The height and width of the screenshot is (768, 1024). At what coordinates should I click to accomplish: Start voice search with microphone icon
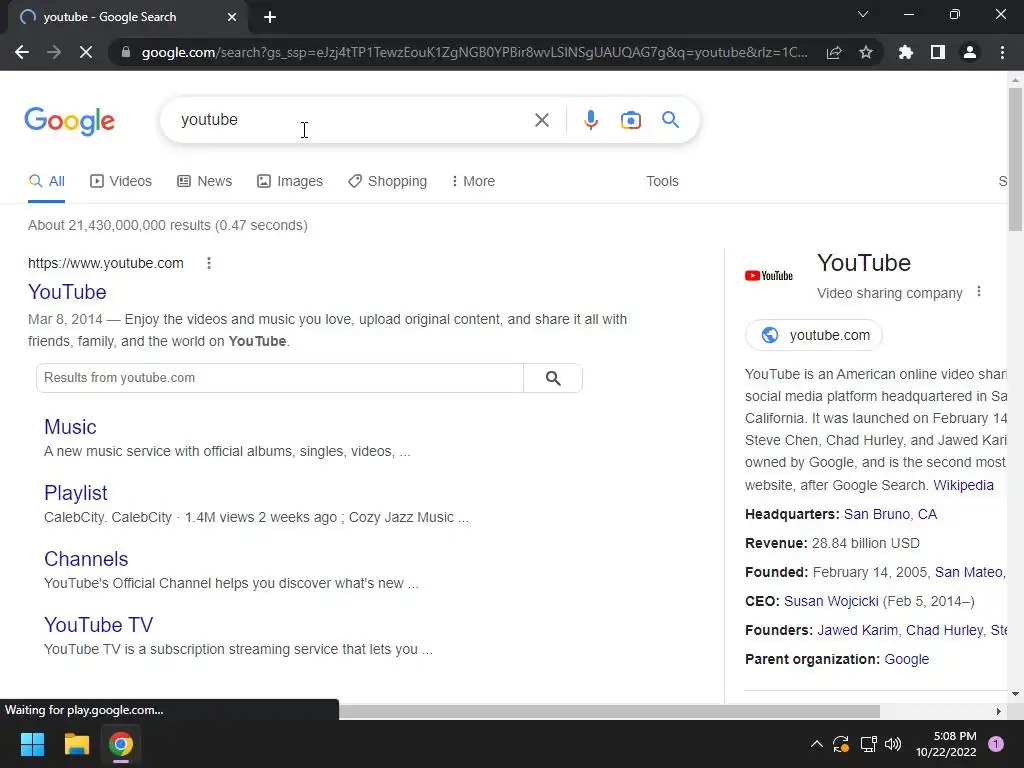tap(590, 120)
